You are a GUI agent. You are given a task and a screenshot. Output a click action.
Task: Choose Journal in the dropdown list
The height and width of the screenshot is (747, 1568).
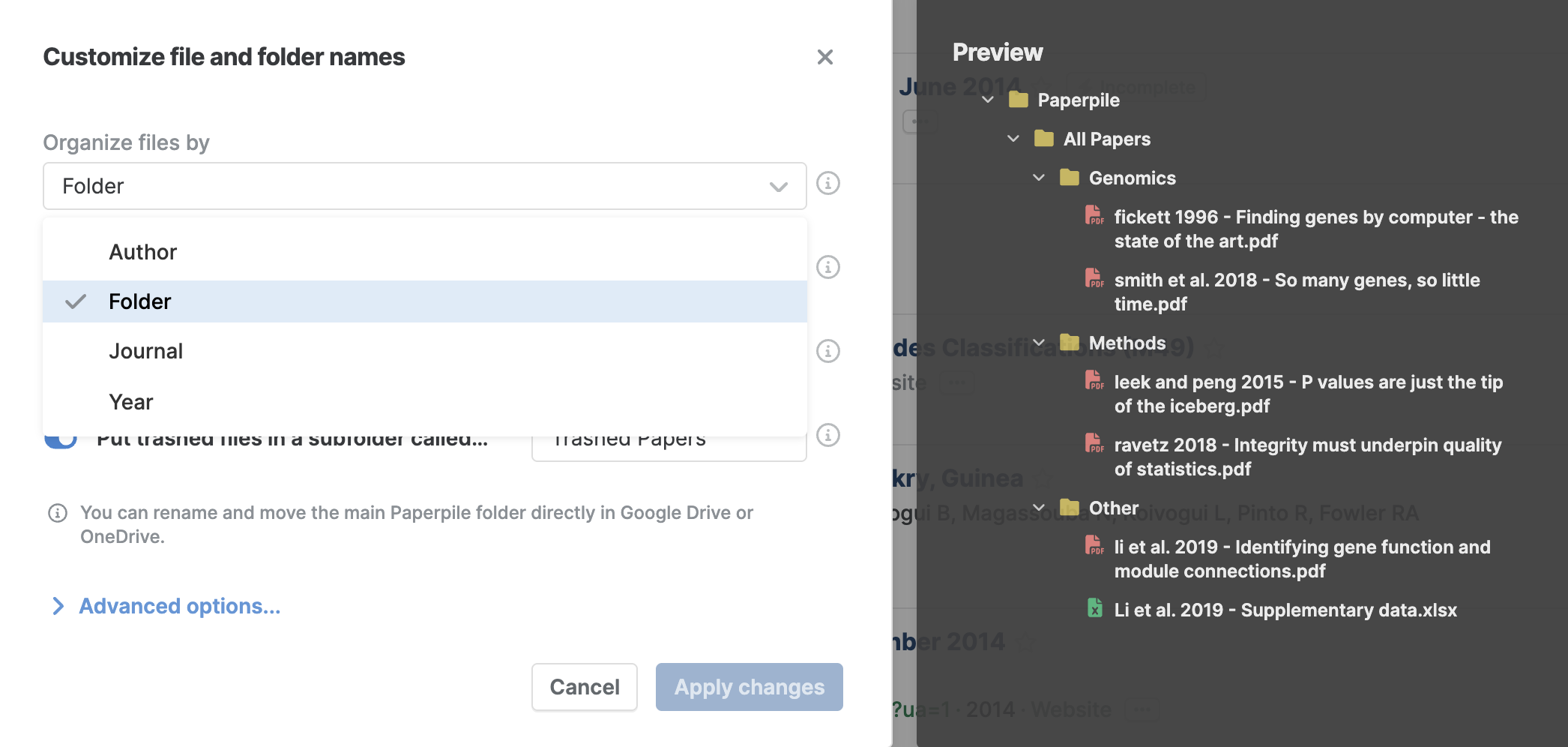click(424, 351)
